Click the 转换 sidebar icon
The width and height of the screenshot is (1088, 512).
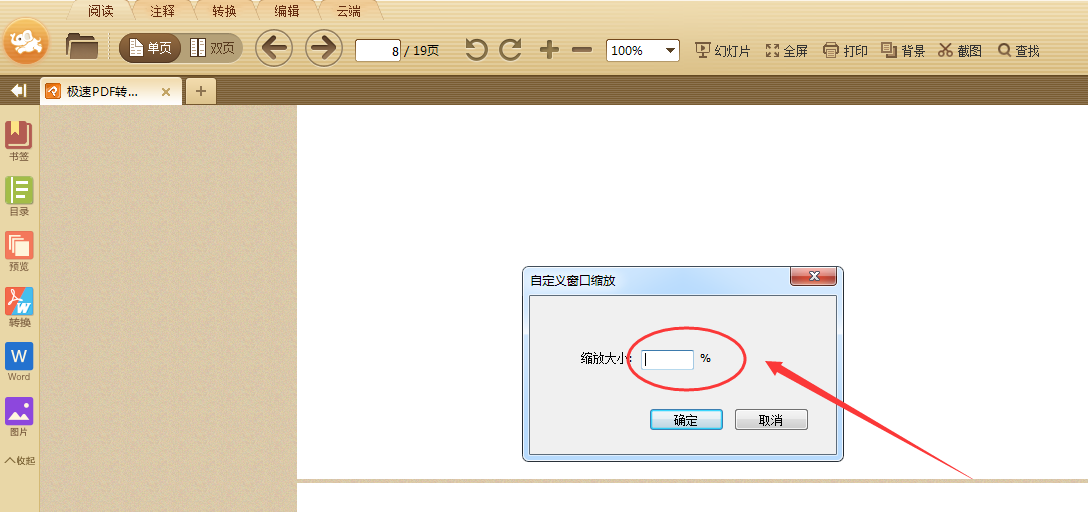pyautogui.click(x=19, y=307)
